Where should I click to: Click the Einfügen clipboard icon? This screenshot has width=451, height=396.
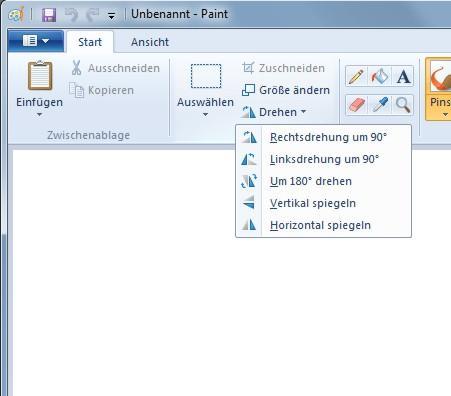40,76
